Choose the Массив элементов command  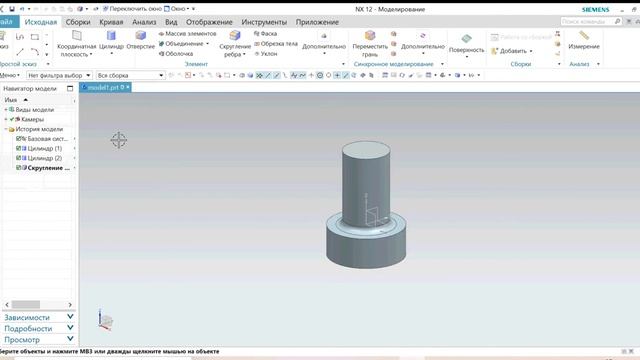pyautogui.click(x=187, y=33)
